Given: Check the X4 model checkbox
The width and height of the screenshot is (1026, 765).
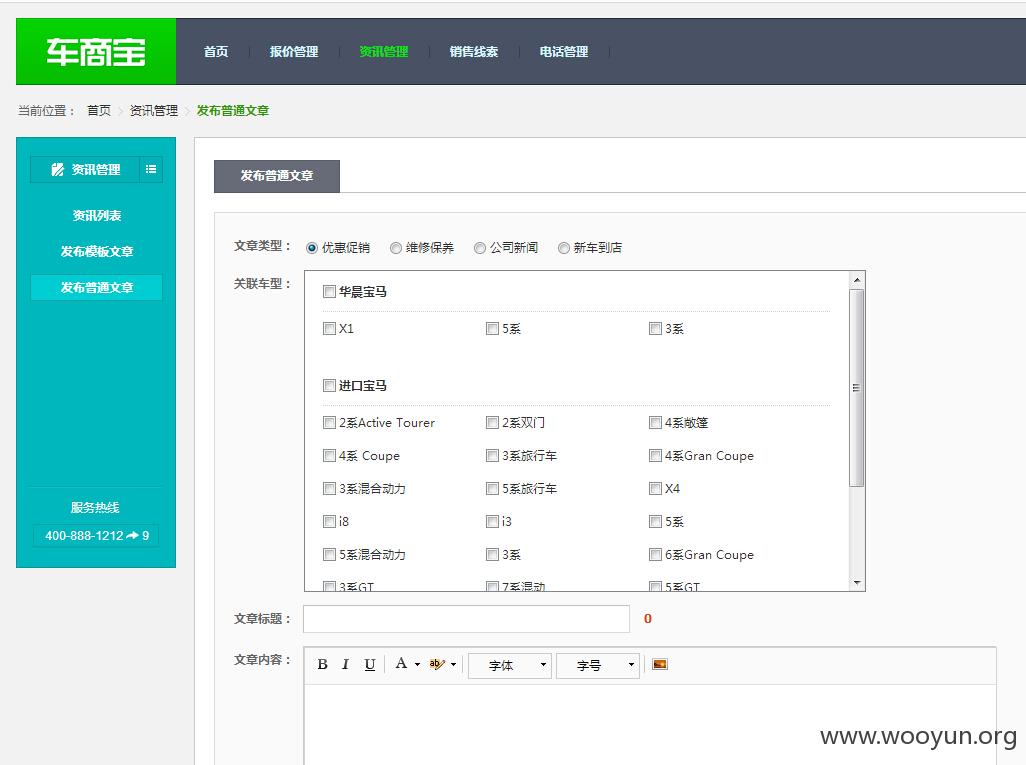Looking at the screenshot, I should (655, 488).
